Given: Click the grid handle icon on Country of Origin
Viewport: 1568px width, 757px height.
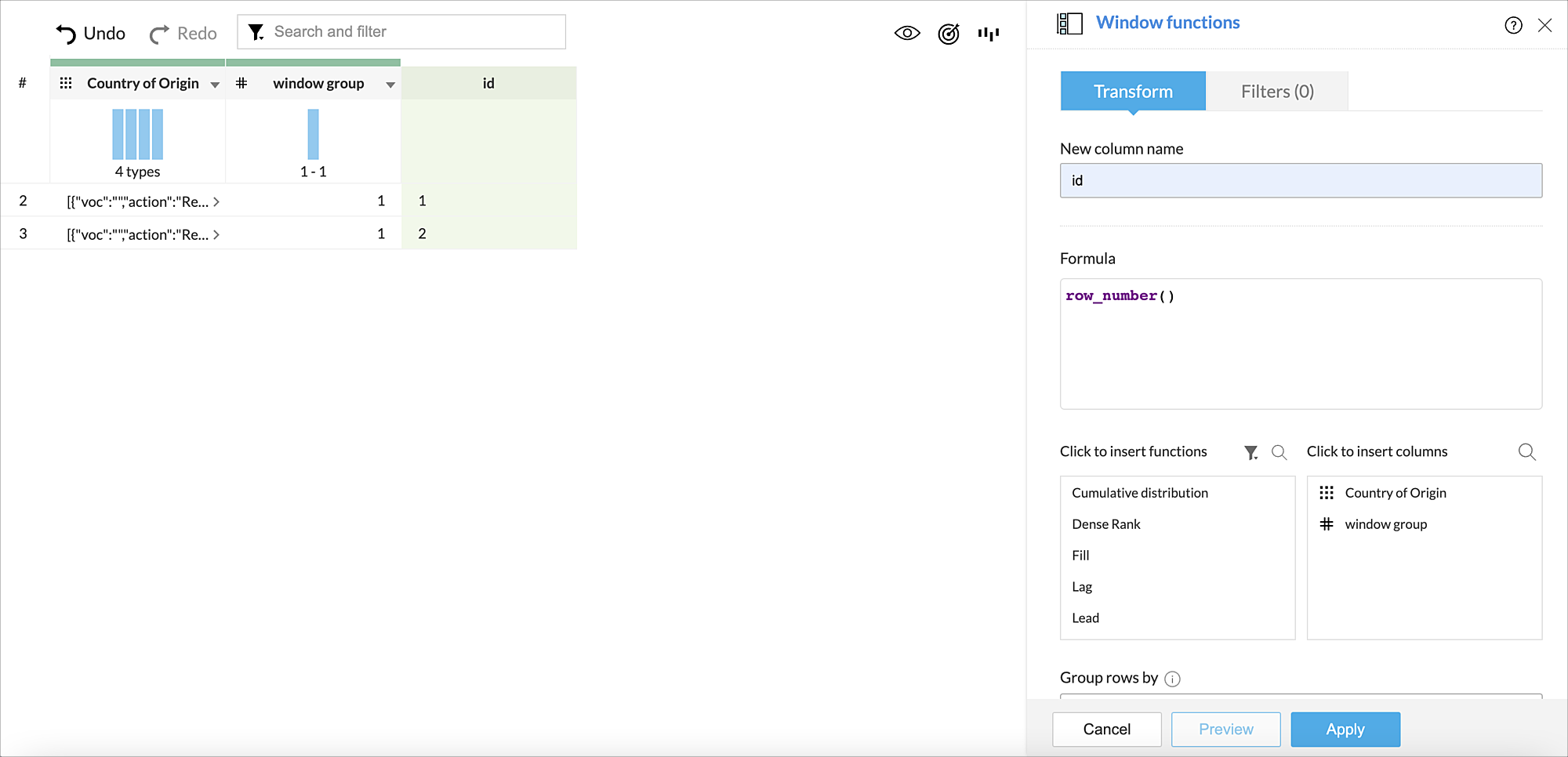Looking at the screenshot, I should pyautogui.click(x=67, y=82).
